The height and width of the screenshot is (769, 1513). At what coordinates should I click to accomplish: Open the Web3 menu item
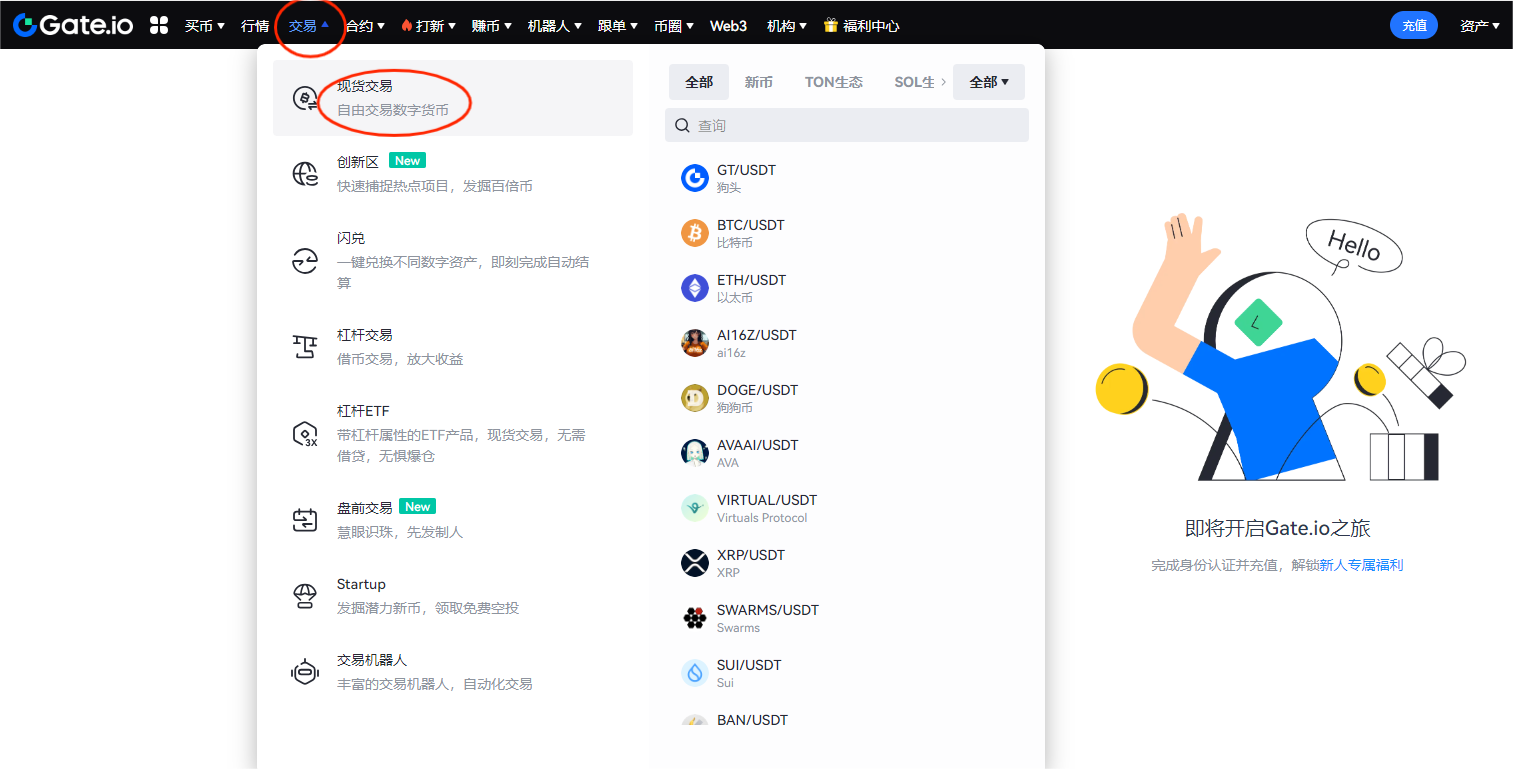pos(728,26)
